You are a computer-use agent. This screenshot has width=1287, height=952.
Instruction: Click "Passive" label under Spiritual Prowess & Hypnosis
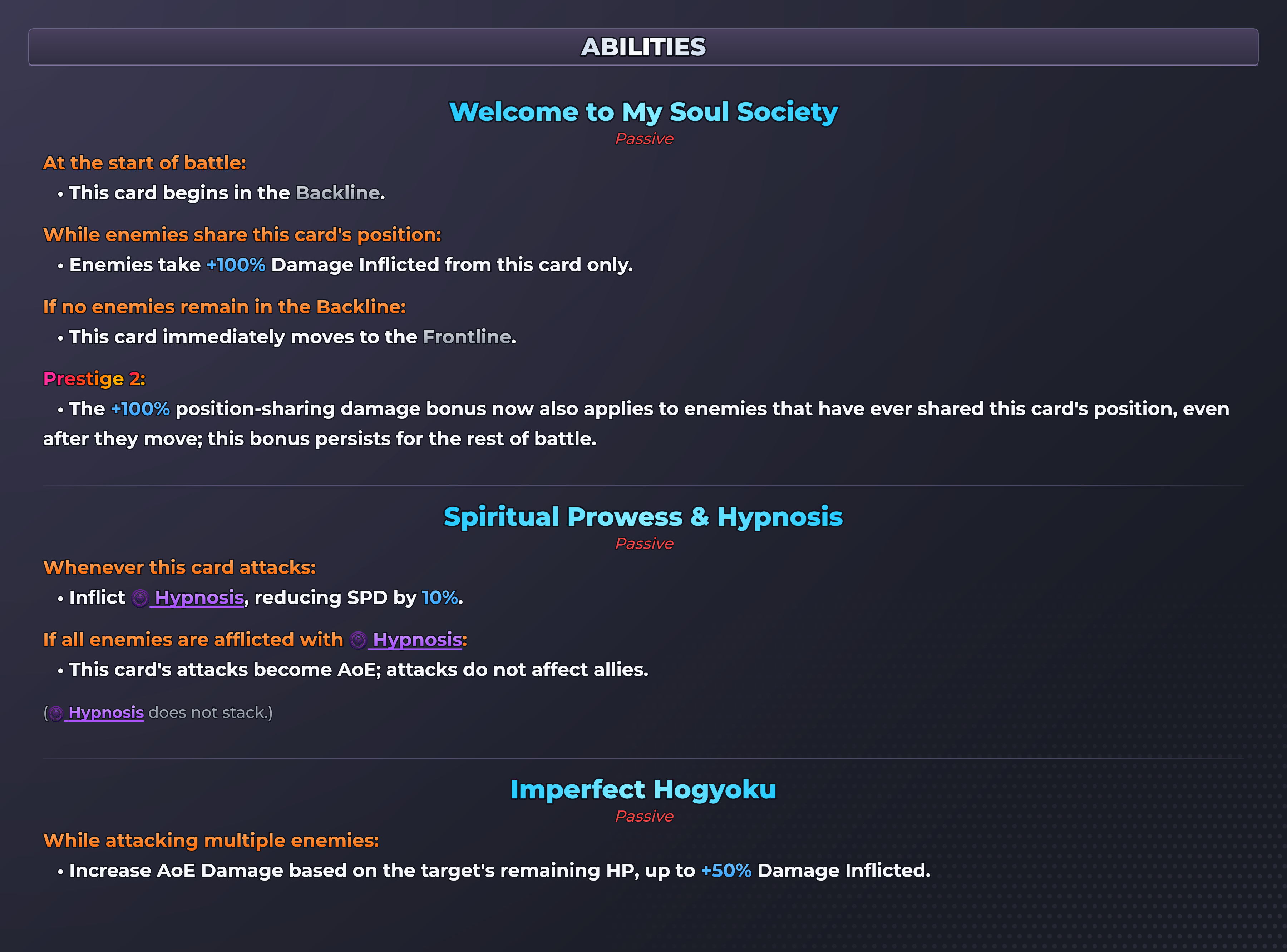pos(644,544)
